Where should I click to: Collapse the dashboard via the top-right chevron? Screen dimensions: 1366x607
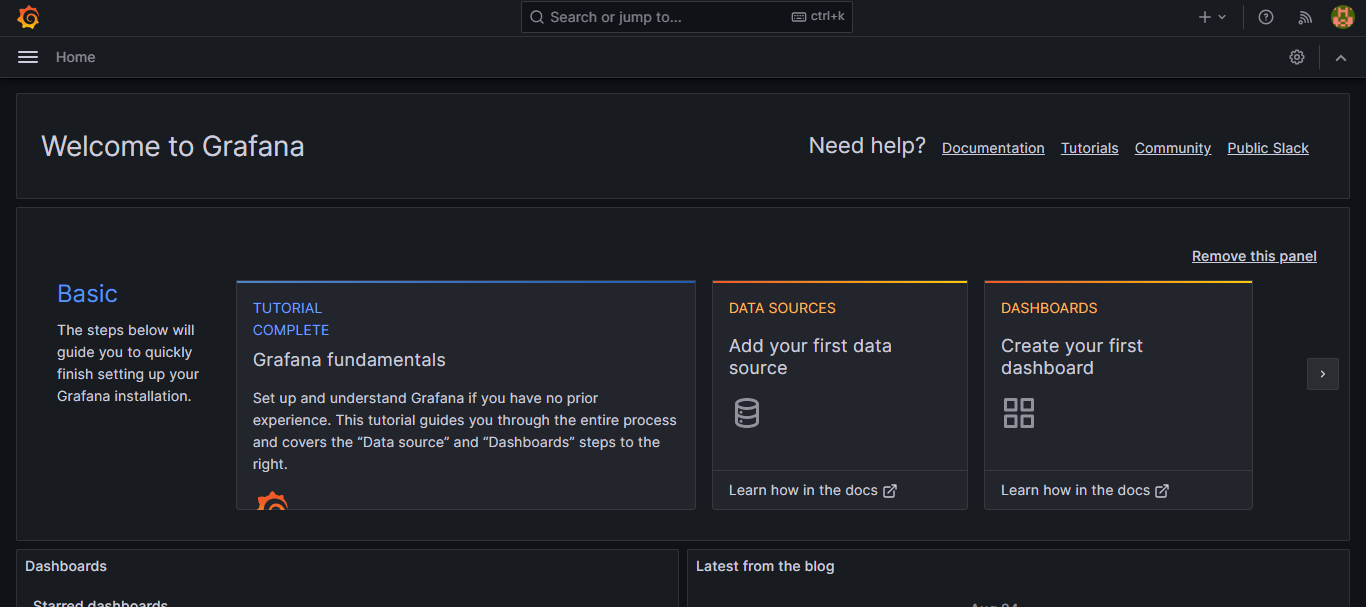click(1341, 57)
